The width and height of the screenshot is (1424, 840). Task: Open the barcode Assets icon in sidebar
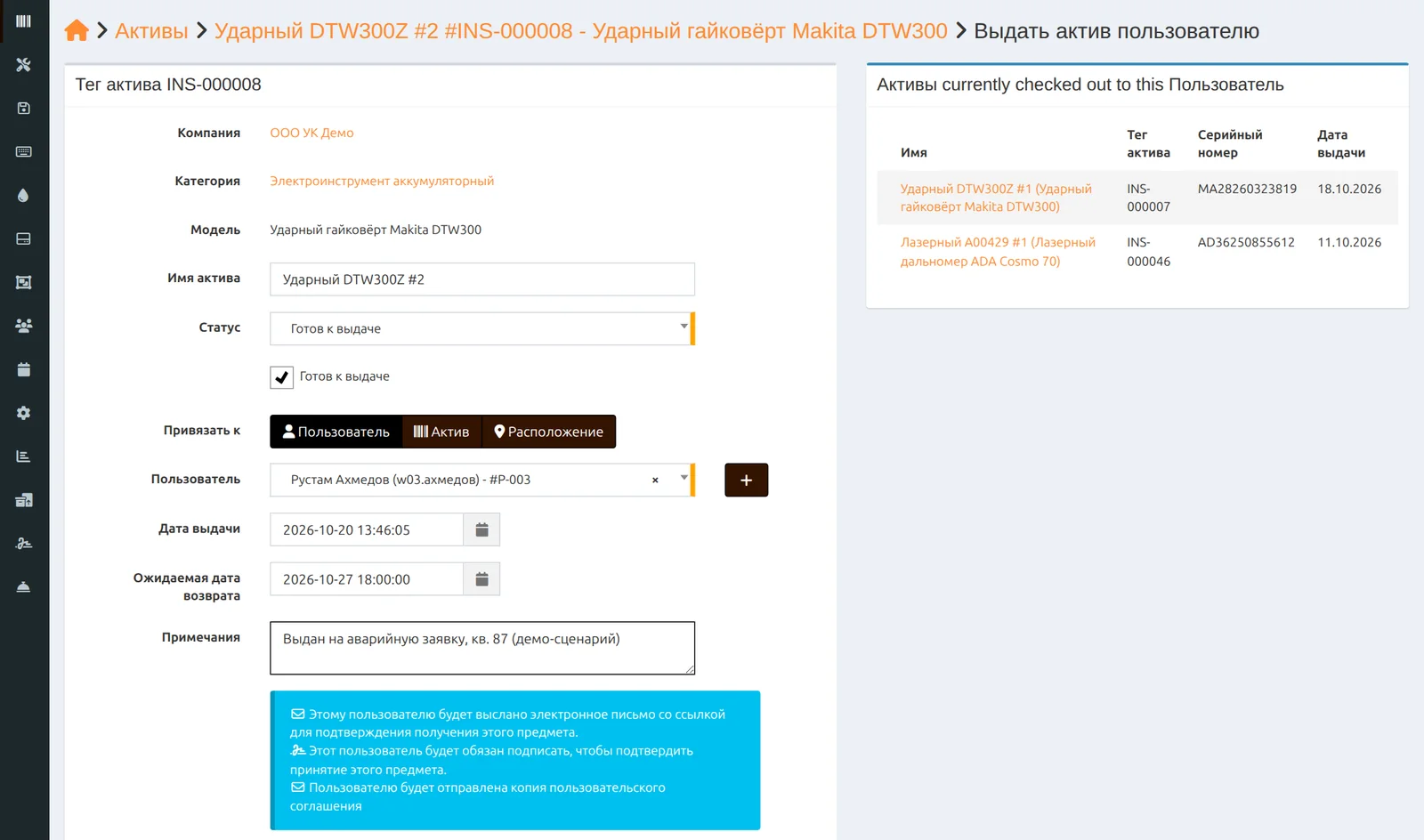click(x=24, y=21)
